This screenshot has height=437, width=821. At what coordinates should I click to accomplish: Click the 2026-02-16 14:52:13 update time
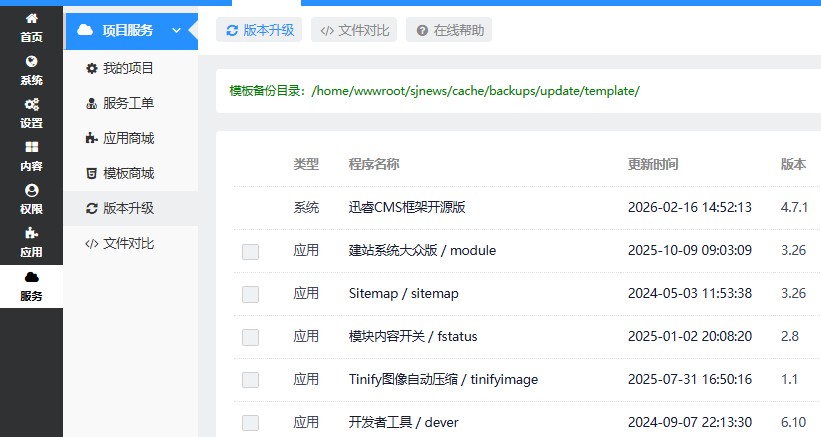[x=690, y=207]
